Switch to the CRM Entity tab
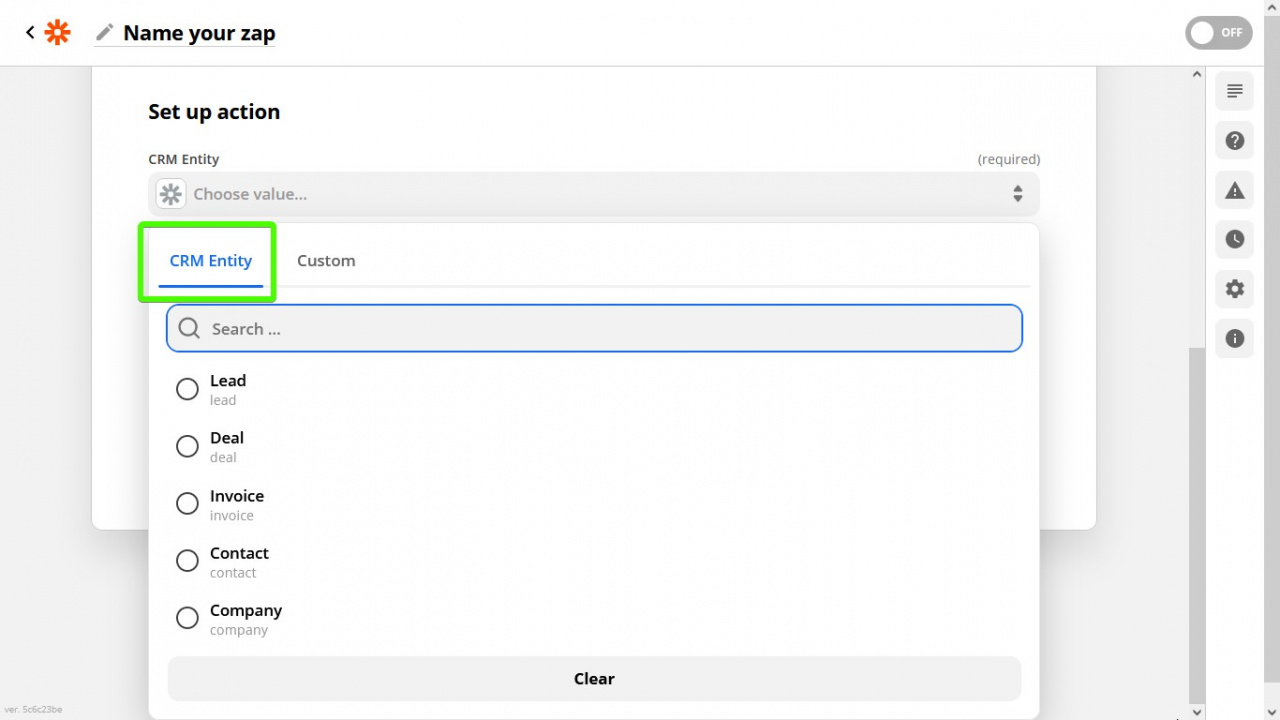Screen dimensions: 1280x720 pyautogui.click(x=211, y=261)
